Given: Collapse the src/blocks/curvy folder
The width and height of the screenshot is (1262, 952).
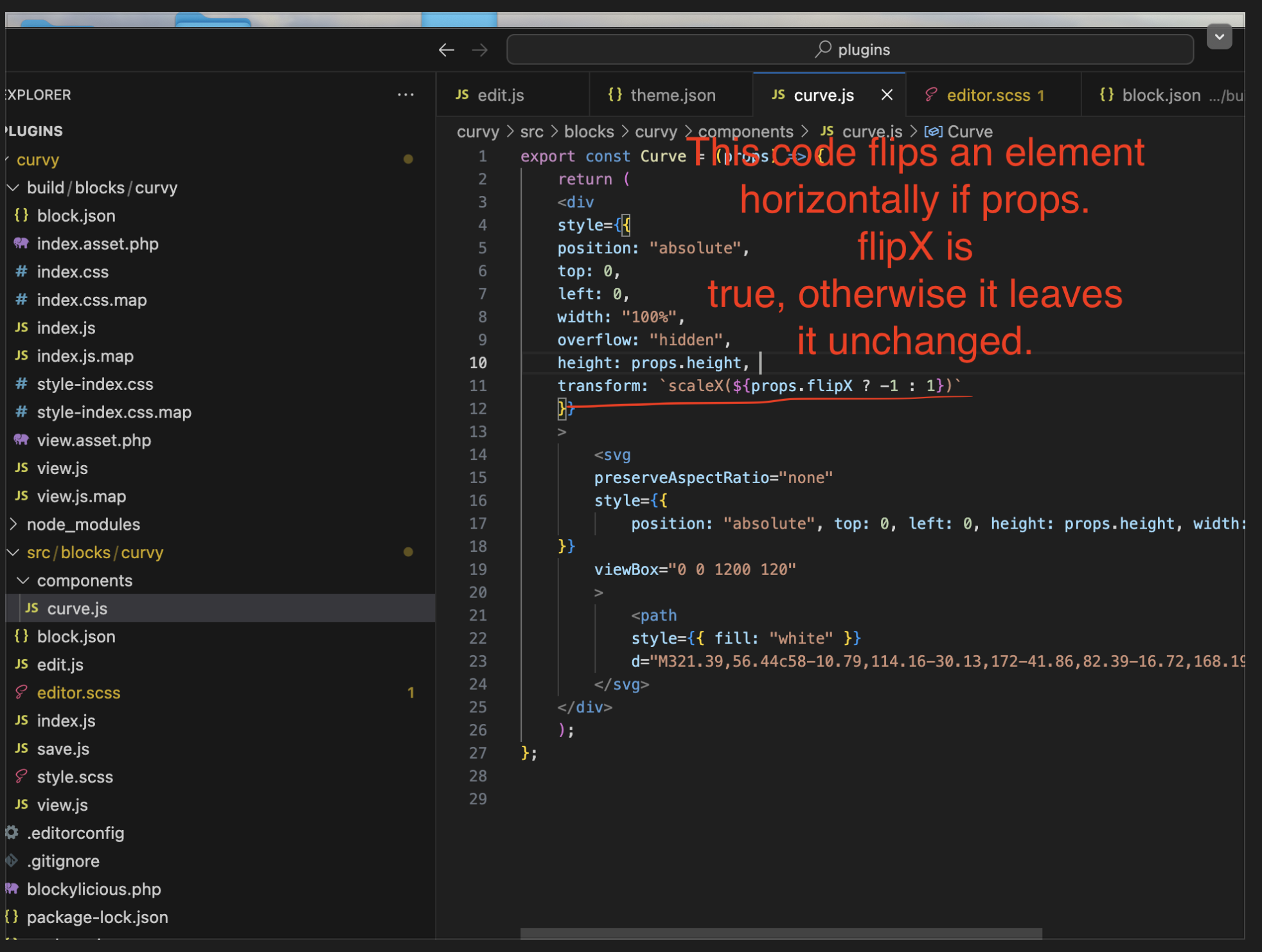Looking at the screenshot, I should point(221,552).
